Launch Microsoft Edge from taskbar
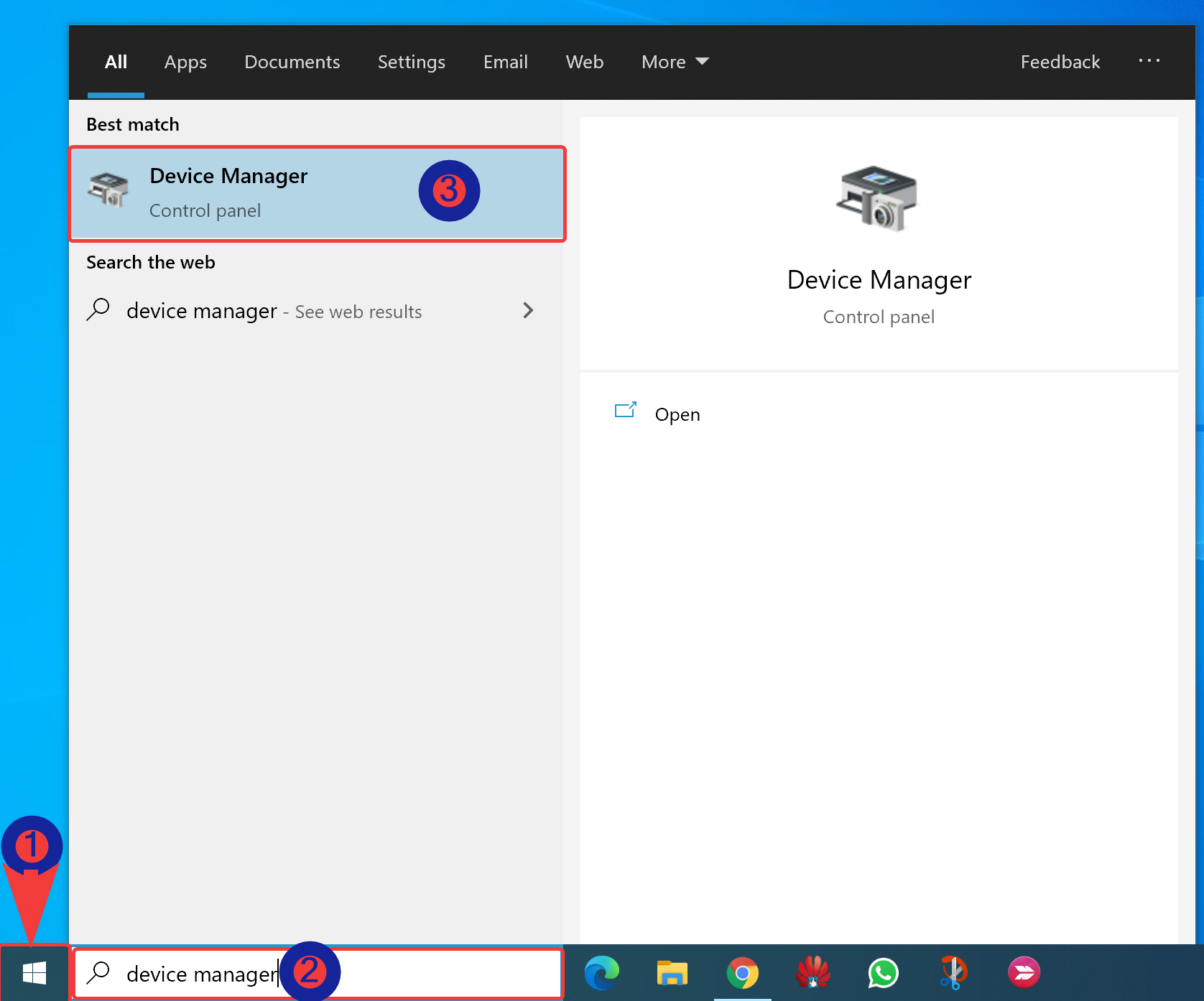Viewport: 1204px width, 1001px height. coord(602,973)
